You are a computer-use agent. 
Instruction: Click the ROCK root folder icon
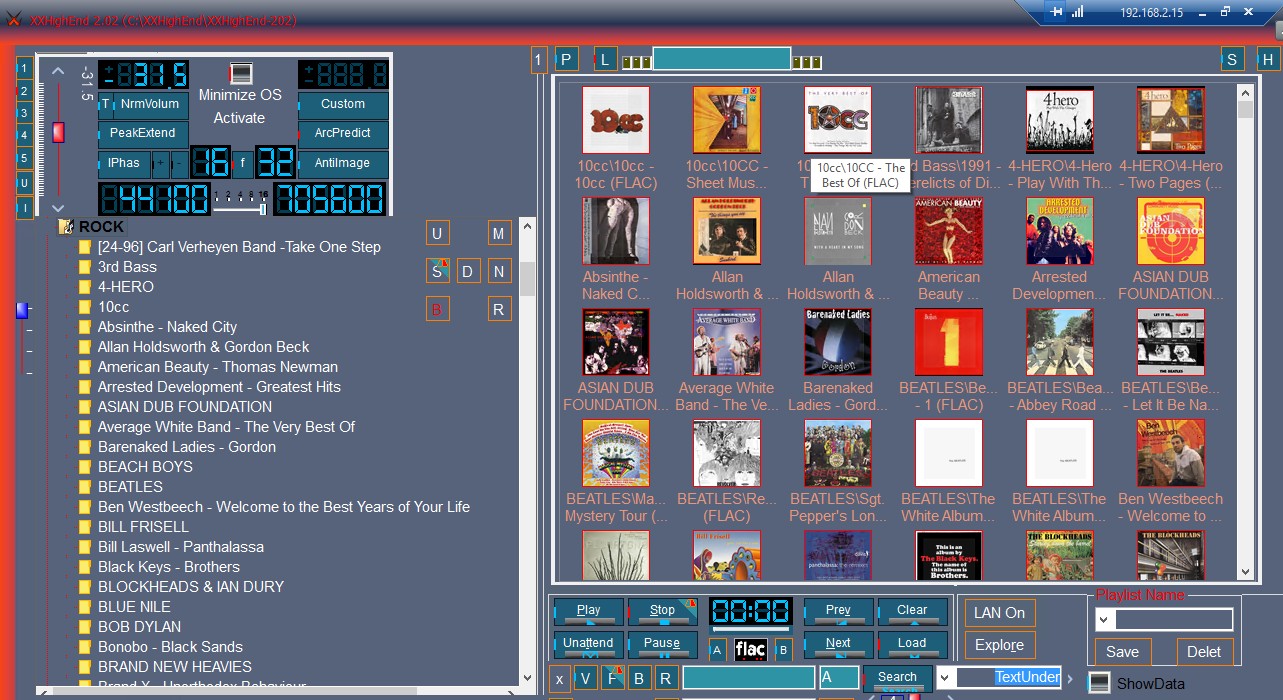click(66, 227)
